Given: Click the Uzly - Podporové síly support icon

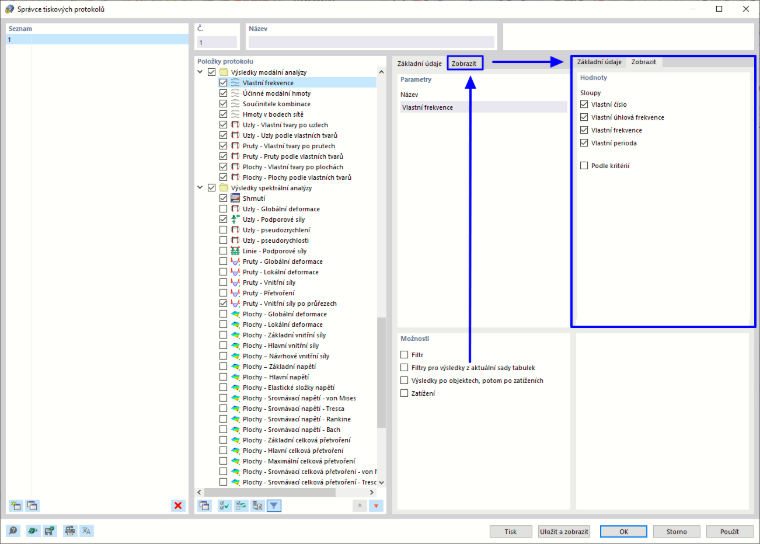Looking at the screenshot, I should click(235, 219).
